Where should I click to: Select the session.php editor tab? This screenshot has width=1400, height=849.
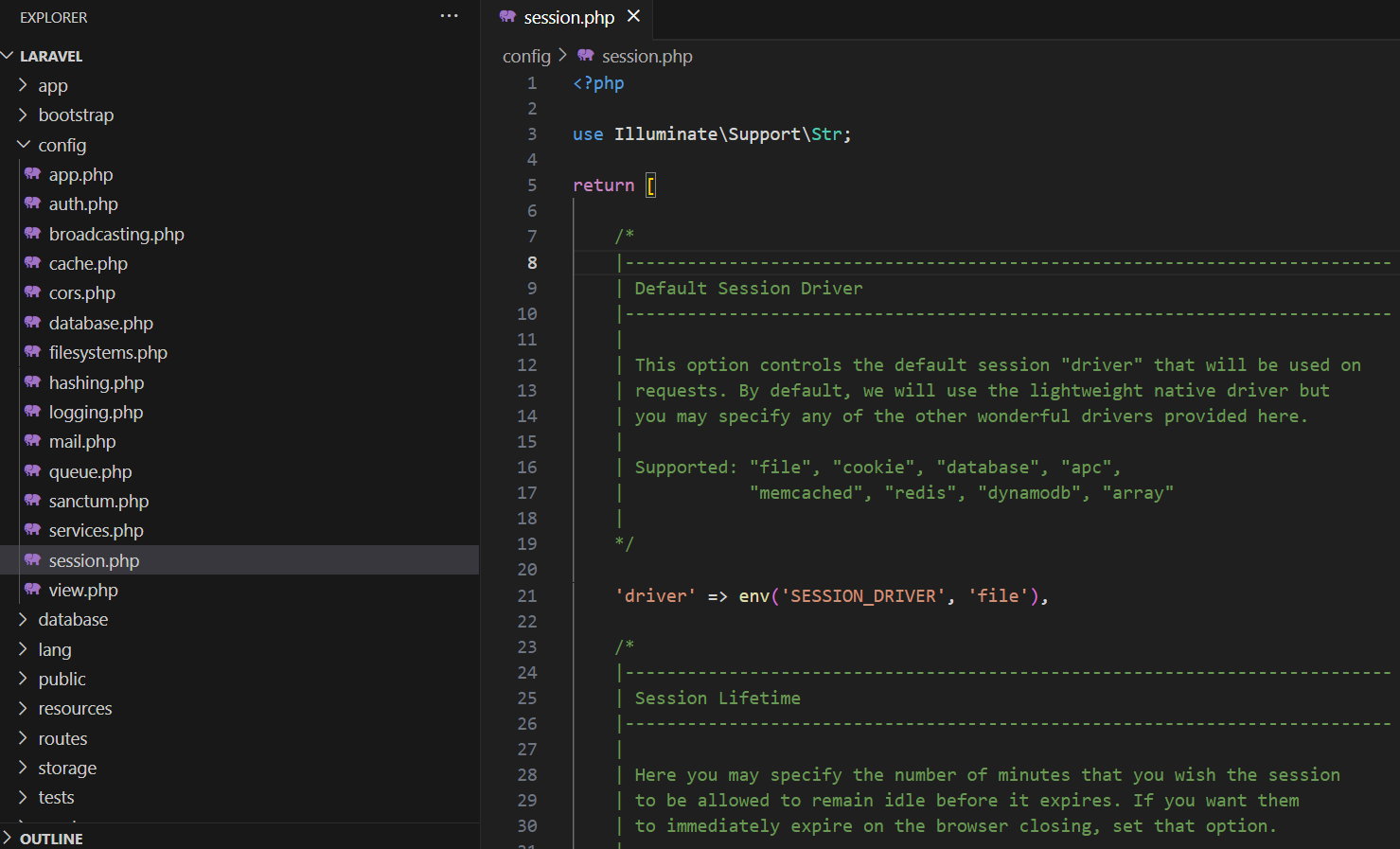tap(569, 18)
